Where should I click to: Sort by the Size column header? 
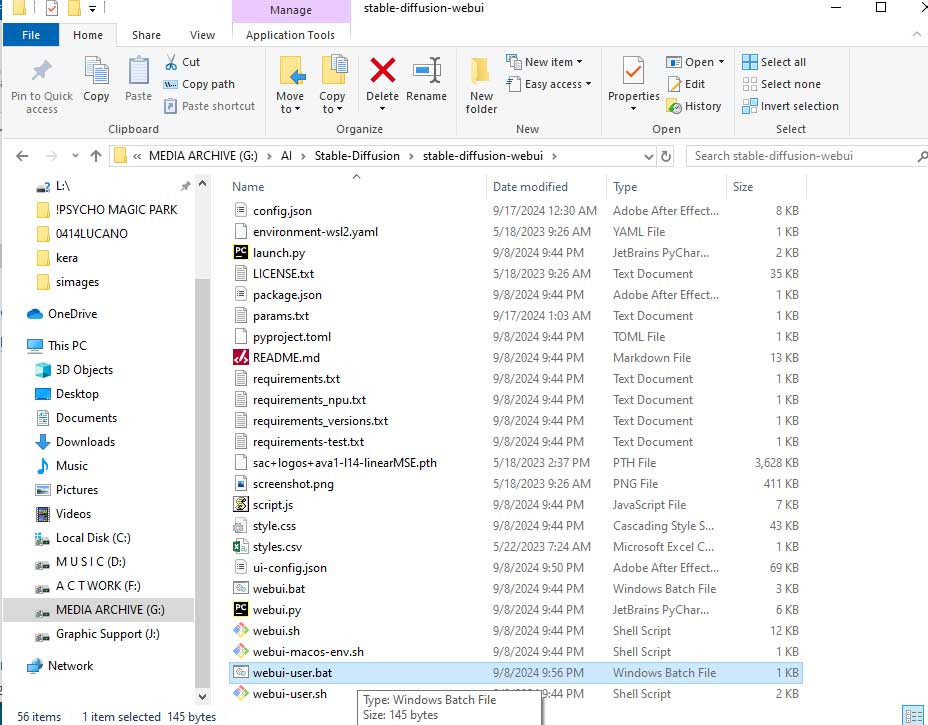pos(766,186)
